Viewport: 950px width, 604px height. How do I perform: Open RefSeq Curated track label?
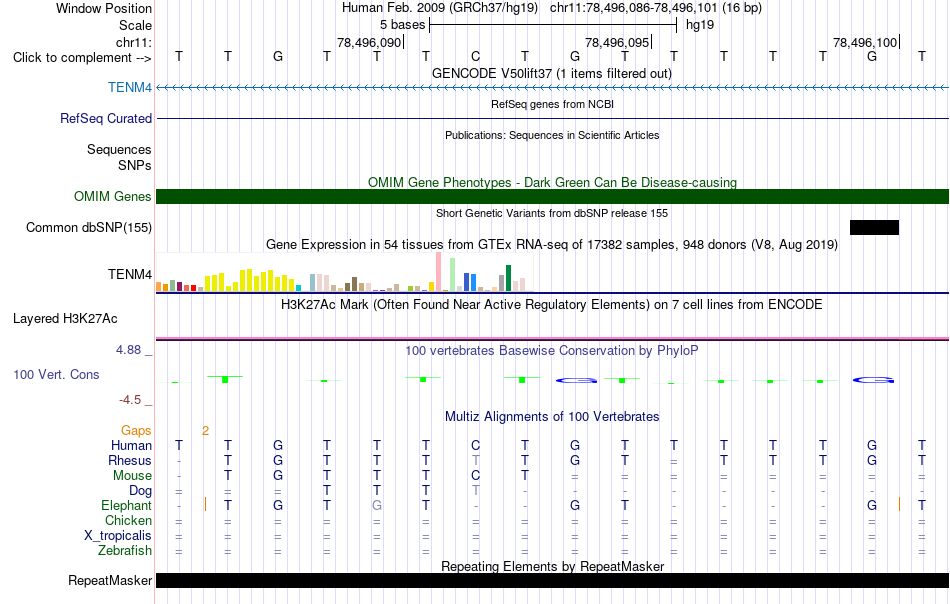point(106,118)
